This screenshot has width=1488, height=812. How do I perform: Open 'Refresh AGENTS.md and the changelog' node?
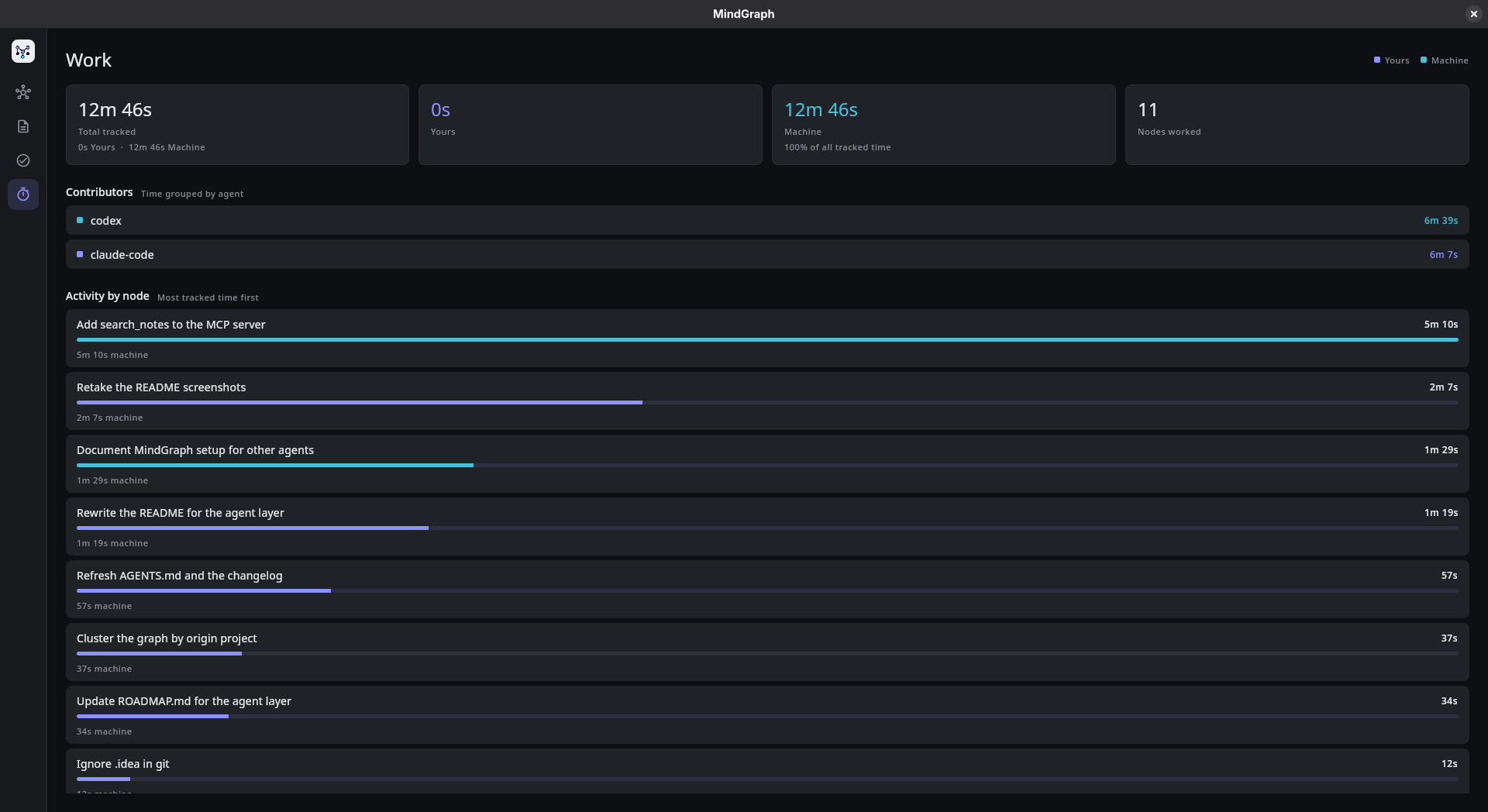pos(767,589)
